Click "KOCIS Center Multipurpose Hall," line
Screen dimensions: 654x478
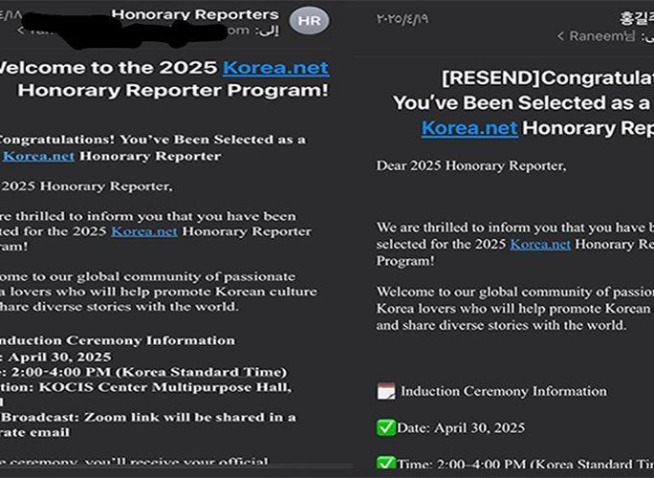click(x=166, y=387)
